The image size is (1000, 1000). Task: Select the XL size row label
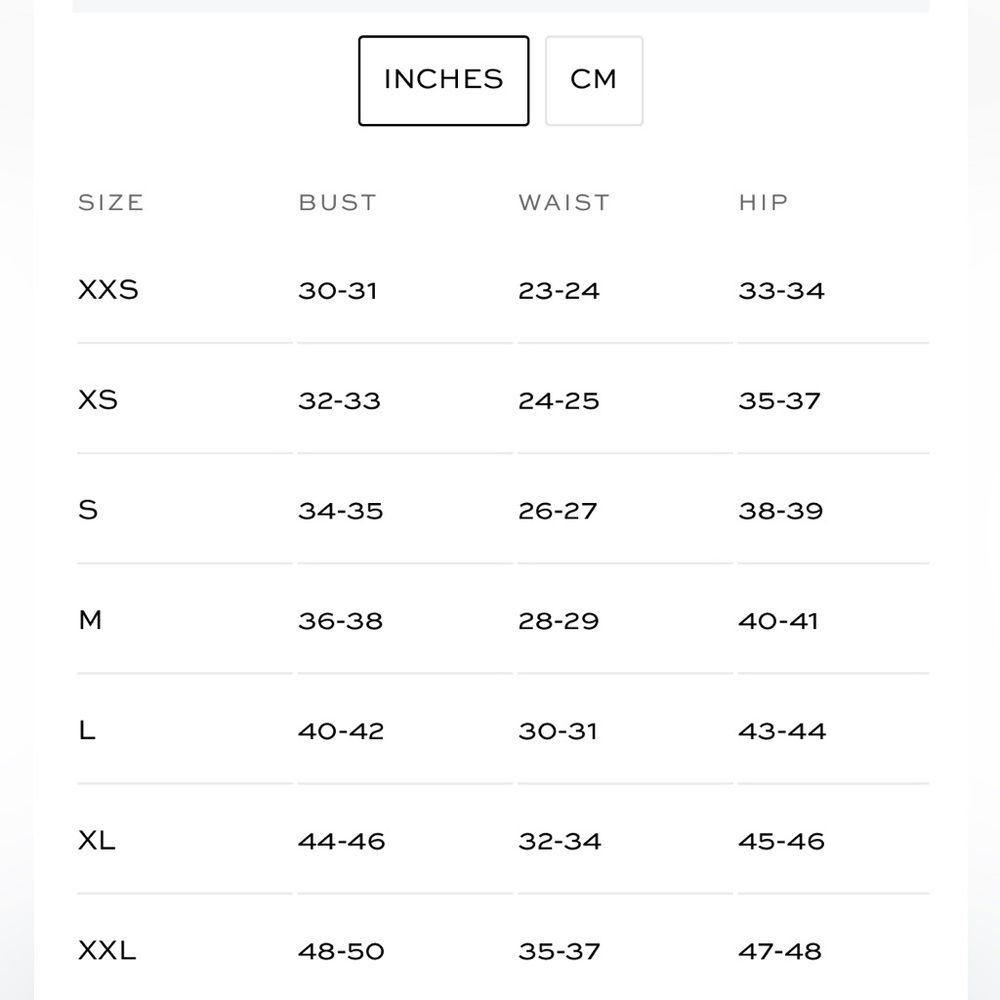[x=96, y=841]
